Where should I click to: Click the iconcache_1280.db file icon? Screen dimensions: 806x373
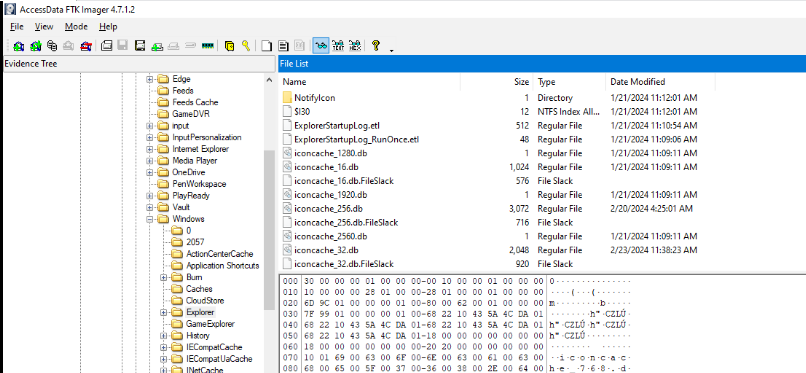(x=287, y=153)
